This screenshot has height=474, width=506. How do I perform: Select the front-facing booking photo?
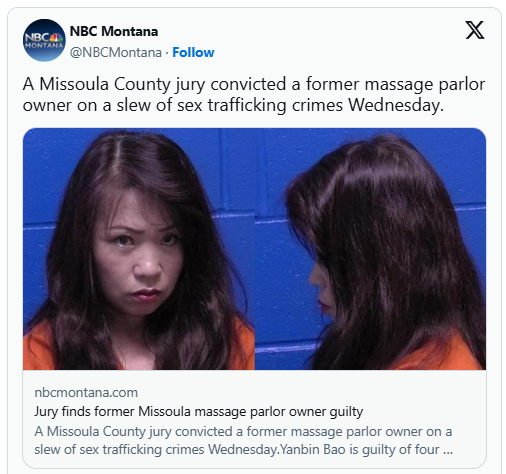[139, 249]
